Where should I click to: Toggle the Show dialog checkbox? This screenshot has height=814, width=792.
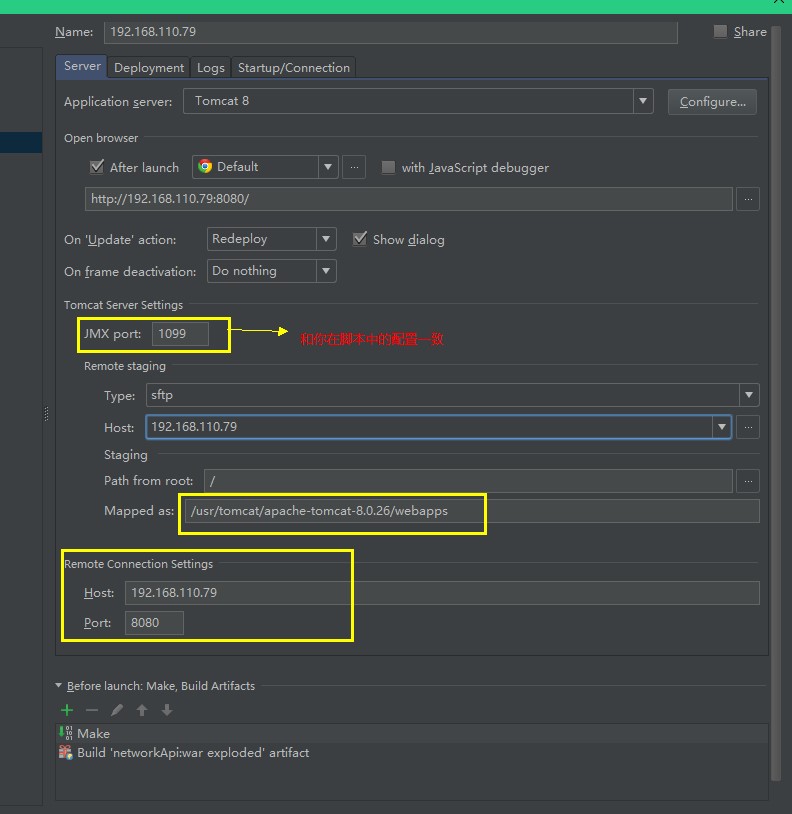[x=360, y=239]
